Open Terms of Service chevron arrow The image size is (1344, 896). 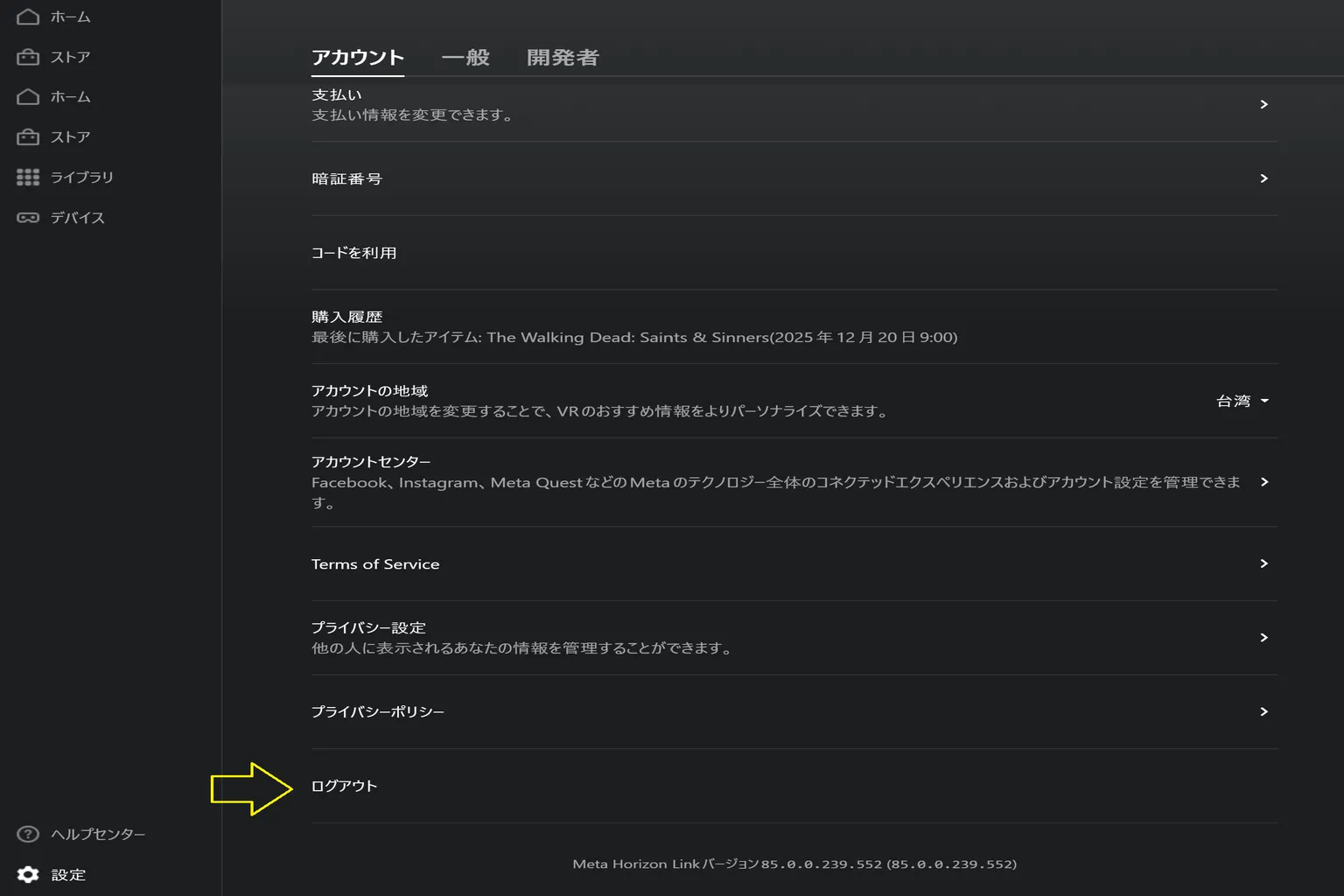(x=1263, y=563)
